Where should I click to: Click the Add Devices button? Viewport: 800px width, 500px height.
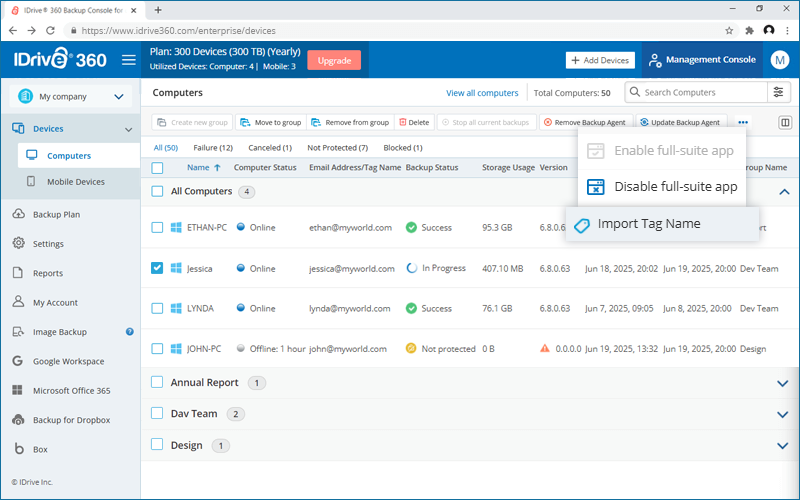600,60
